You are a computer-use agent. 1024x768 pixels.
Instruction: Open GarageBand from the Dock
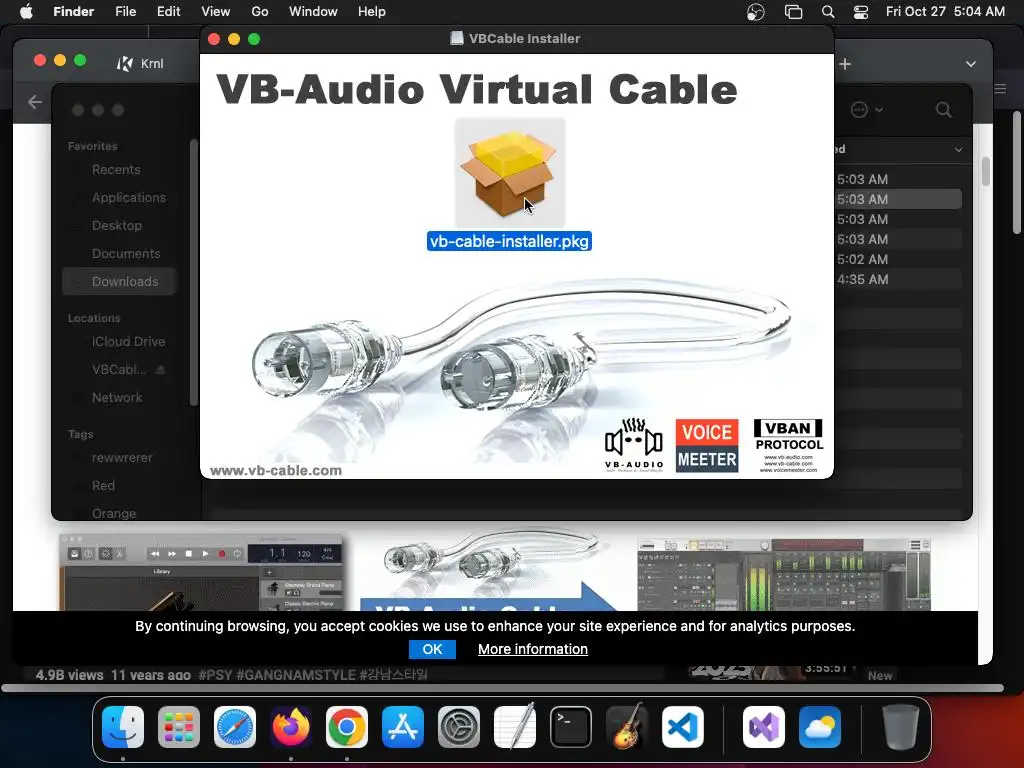(627, 727)
